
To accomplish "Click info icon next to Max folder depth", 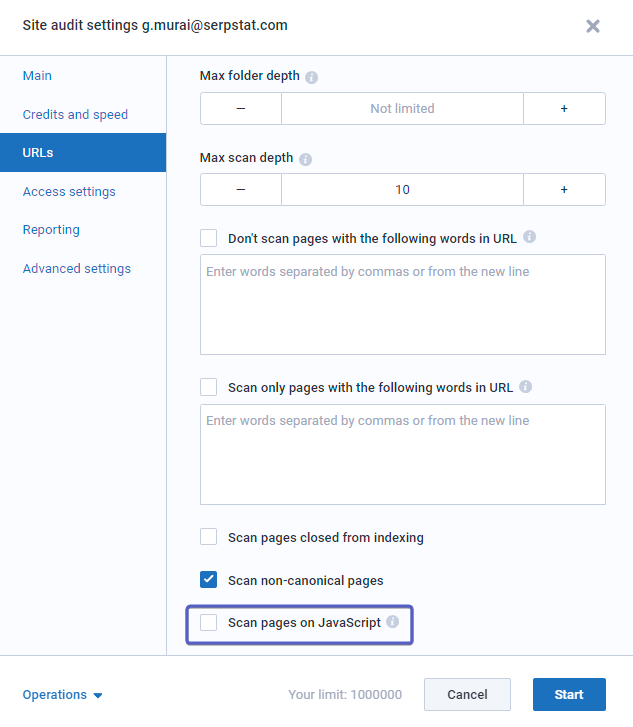I will [x=312, y=77].
